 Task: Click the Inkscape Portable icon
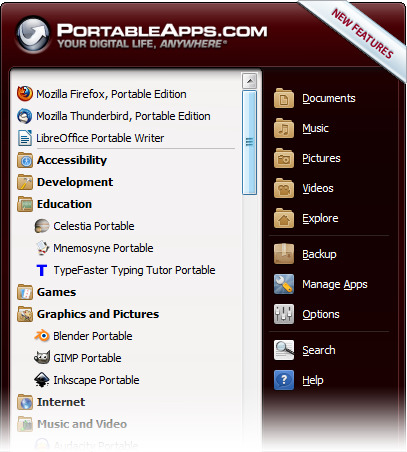point(42,380)
